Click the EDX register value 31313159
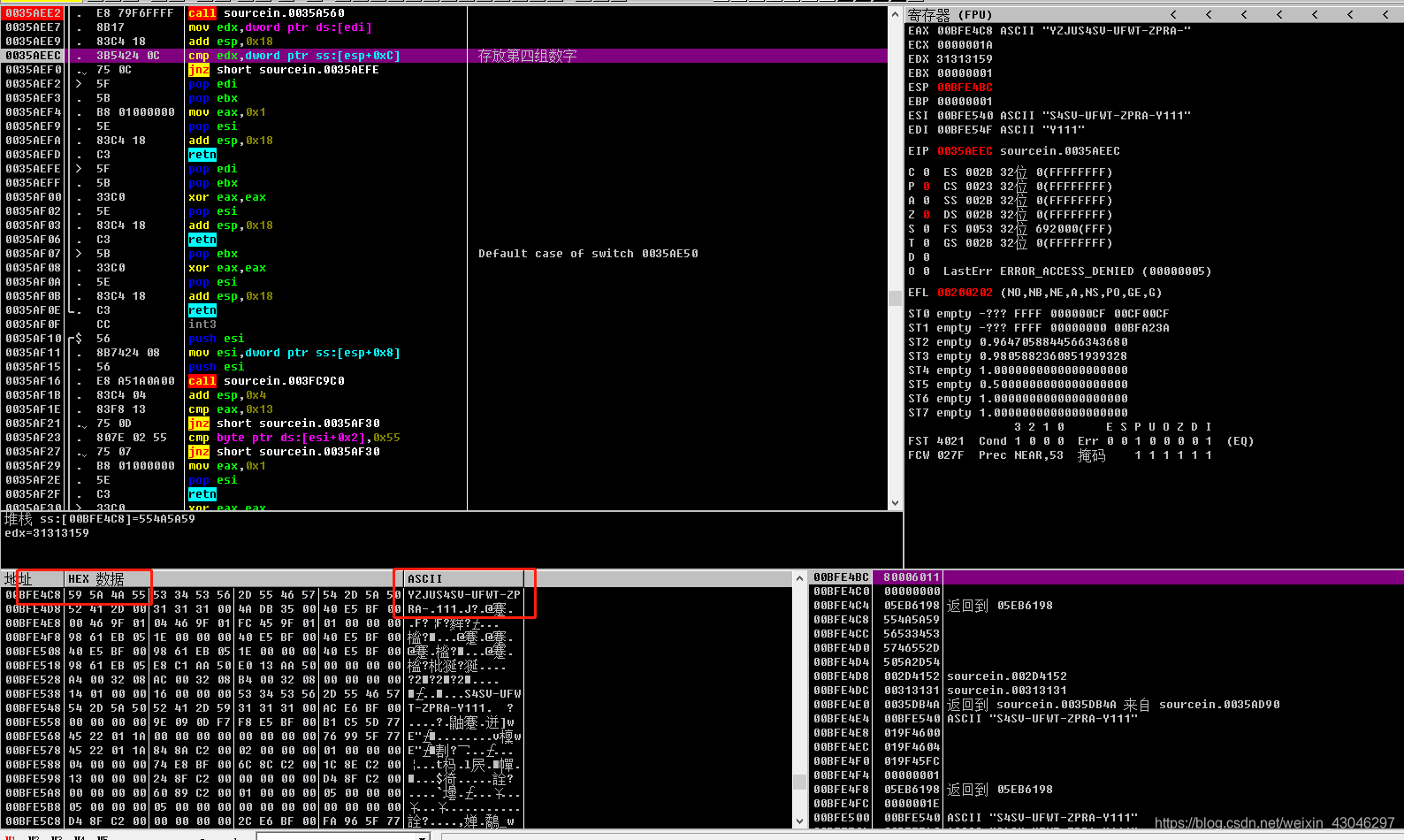 pos(965,59)
